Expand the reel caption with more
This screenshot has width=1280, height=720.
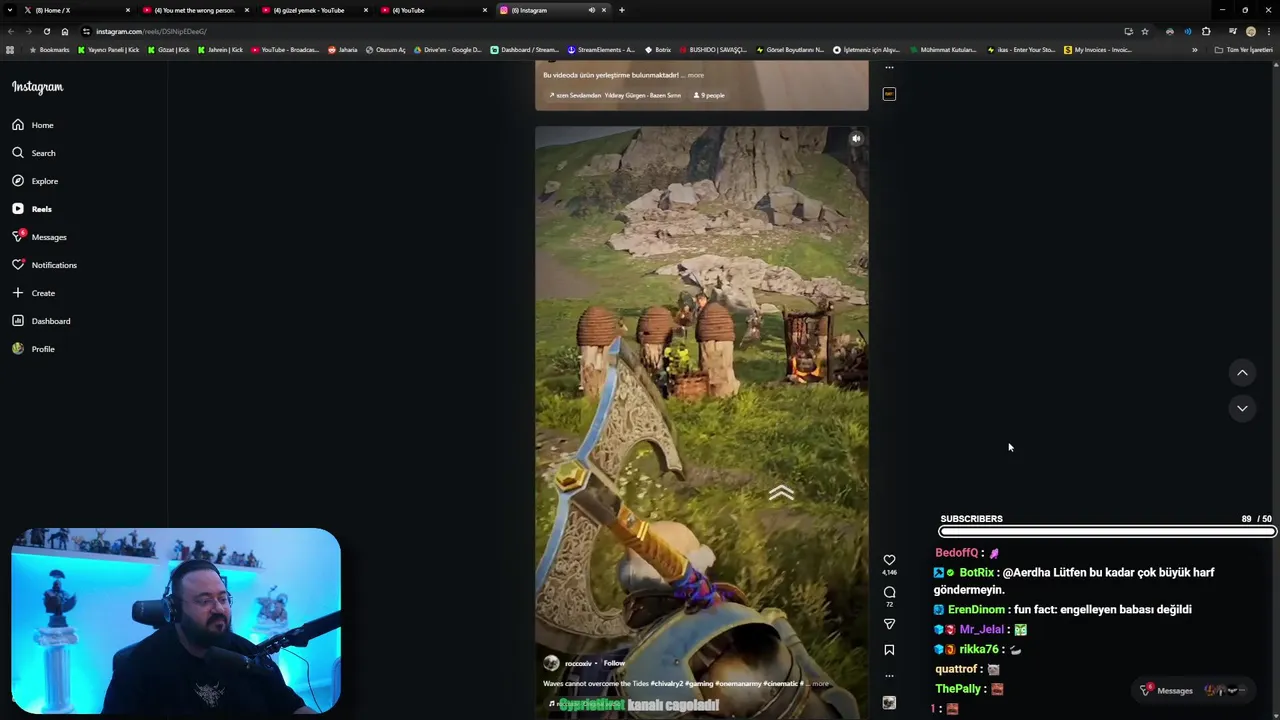(820, 684)
